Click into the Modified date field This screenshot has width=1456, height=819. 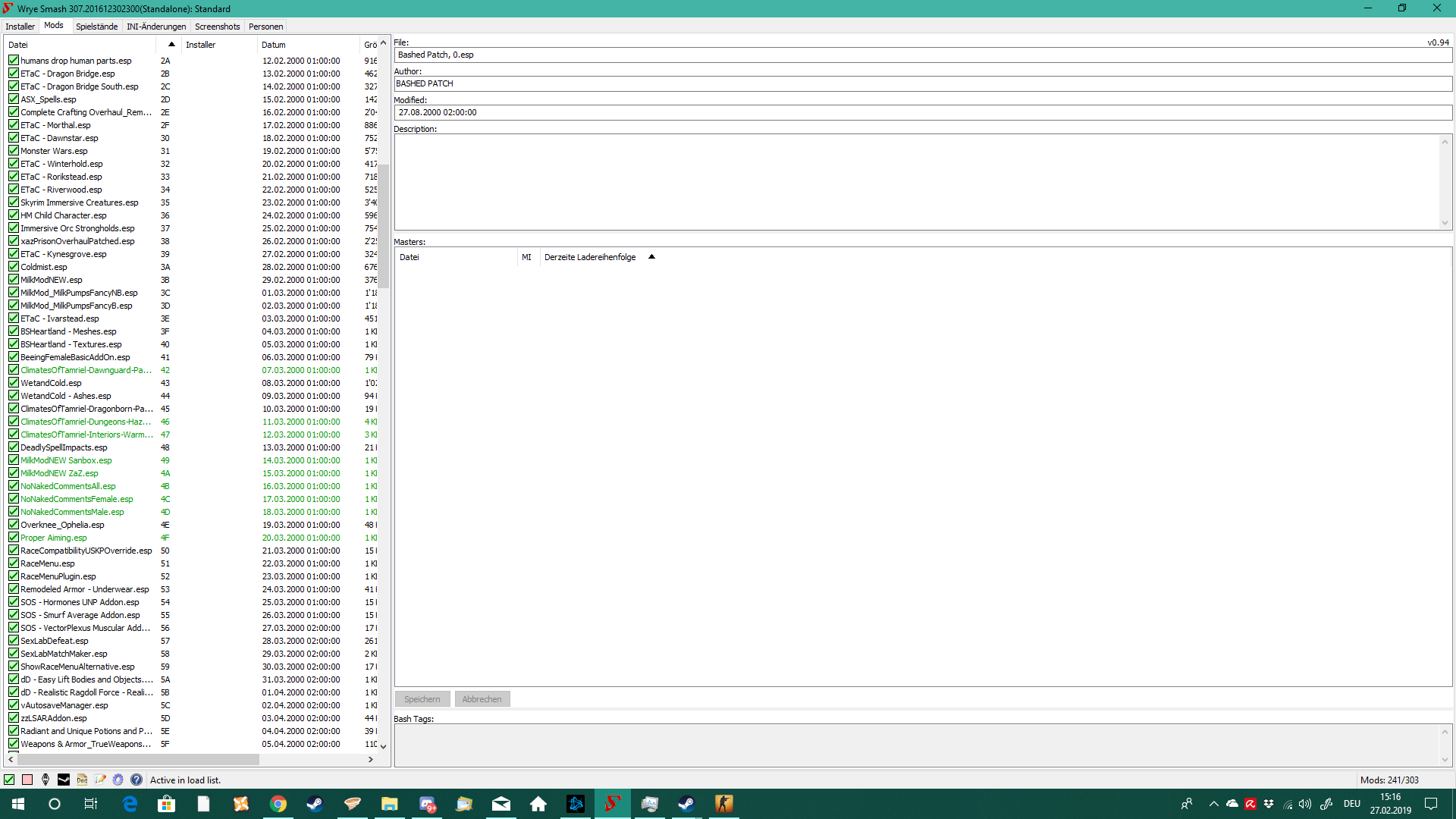pyautogui.click(x=923, y=112)
